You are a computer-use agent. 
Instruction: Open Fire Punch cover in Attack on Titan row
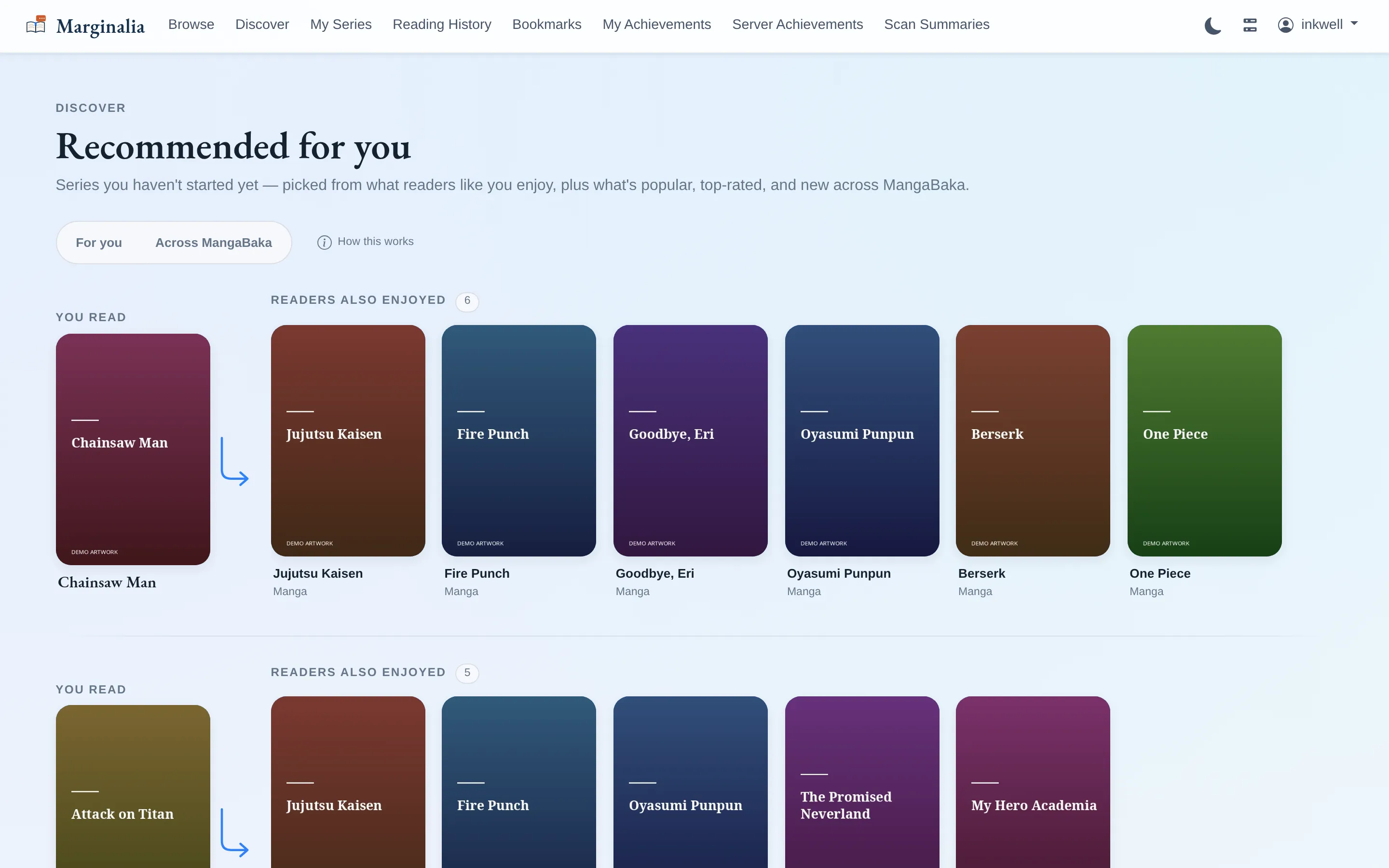point(519,782)
